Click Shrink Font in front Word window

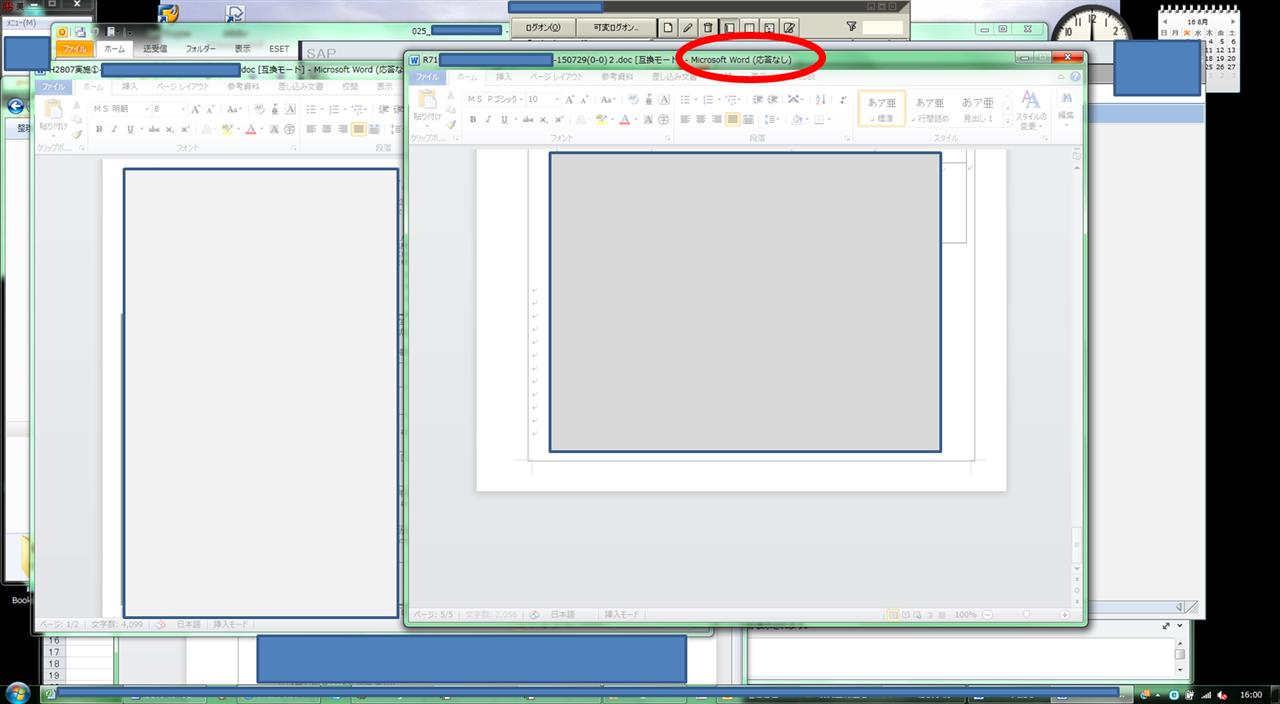pos(584,99)
